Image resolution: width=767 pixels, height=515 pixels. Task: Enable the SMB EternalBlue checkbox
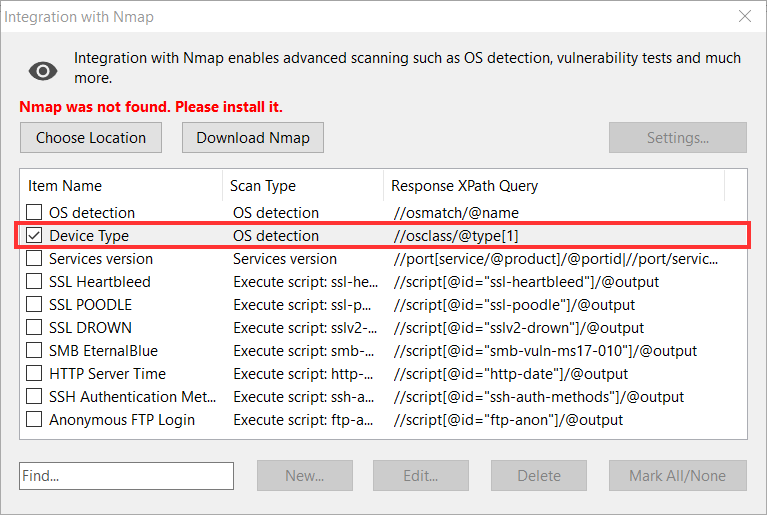35,351
